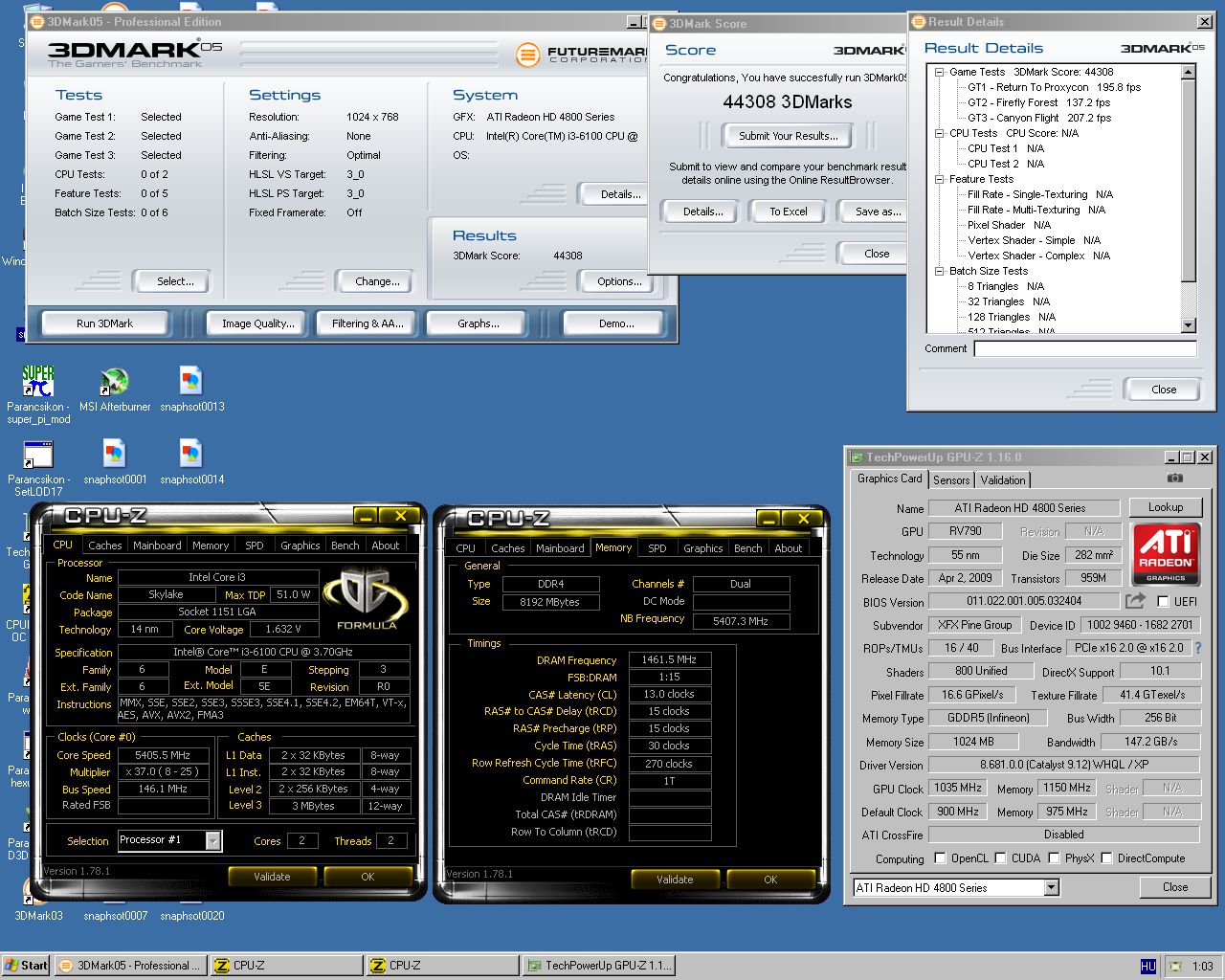Screen dimensions: 1225x980
Task: Select GT3 - Canyon Flight result row
Action: click(1039, 118)
